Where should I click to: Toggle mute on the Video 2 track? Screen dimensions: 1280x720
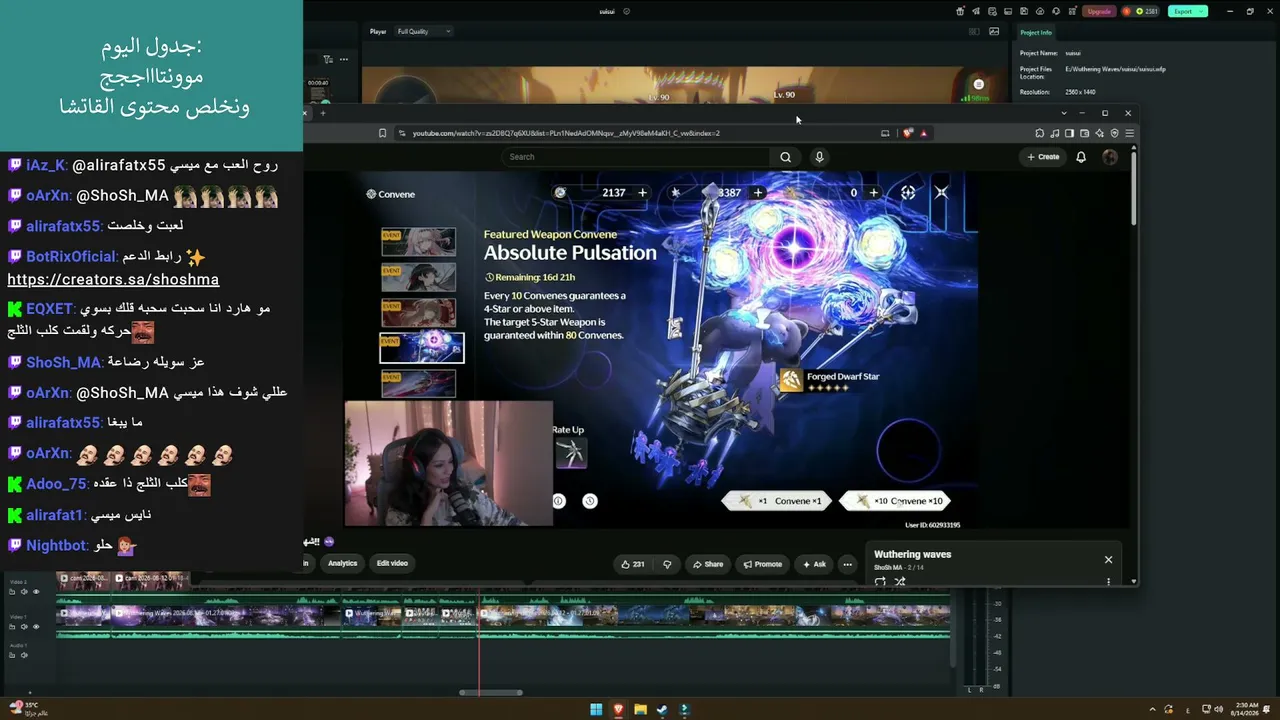coord(24,592)
